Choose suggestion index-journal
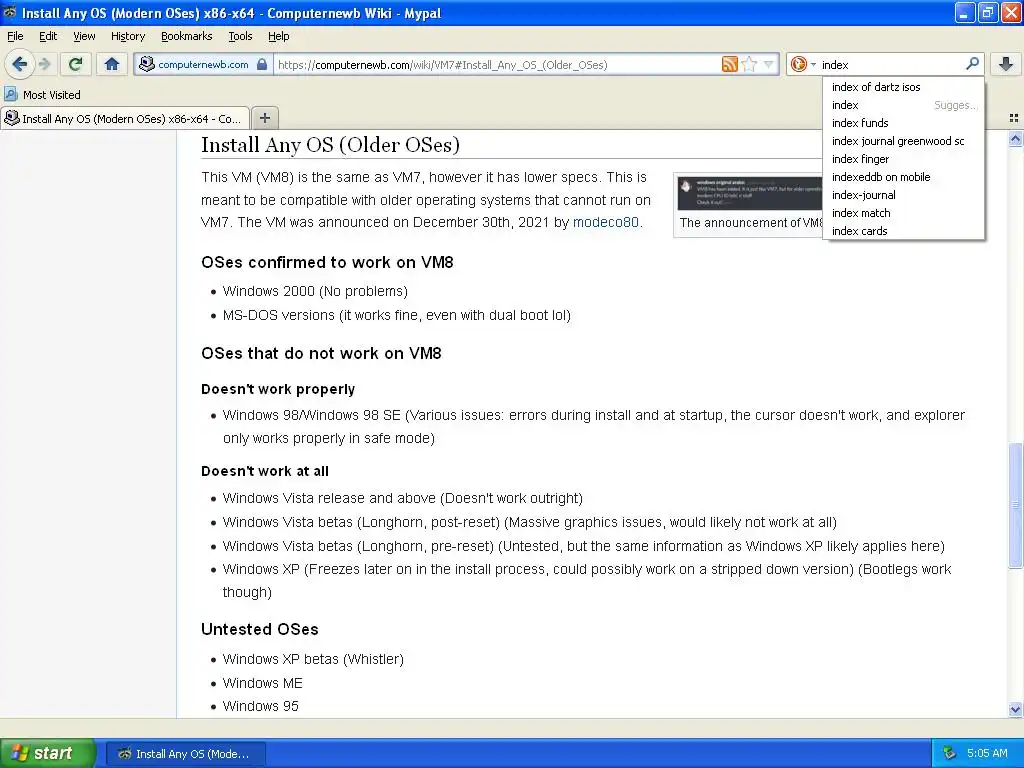The width and height of the screenshot is (1024, 768). pyautogui.click(x=904, y=195)
